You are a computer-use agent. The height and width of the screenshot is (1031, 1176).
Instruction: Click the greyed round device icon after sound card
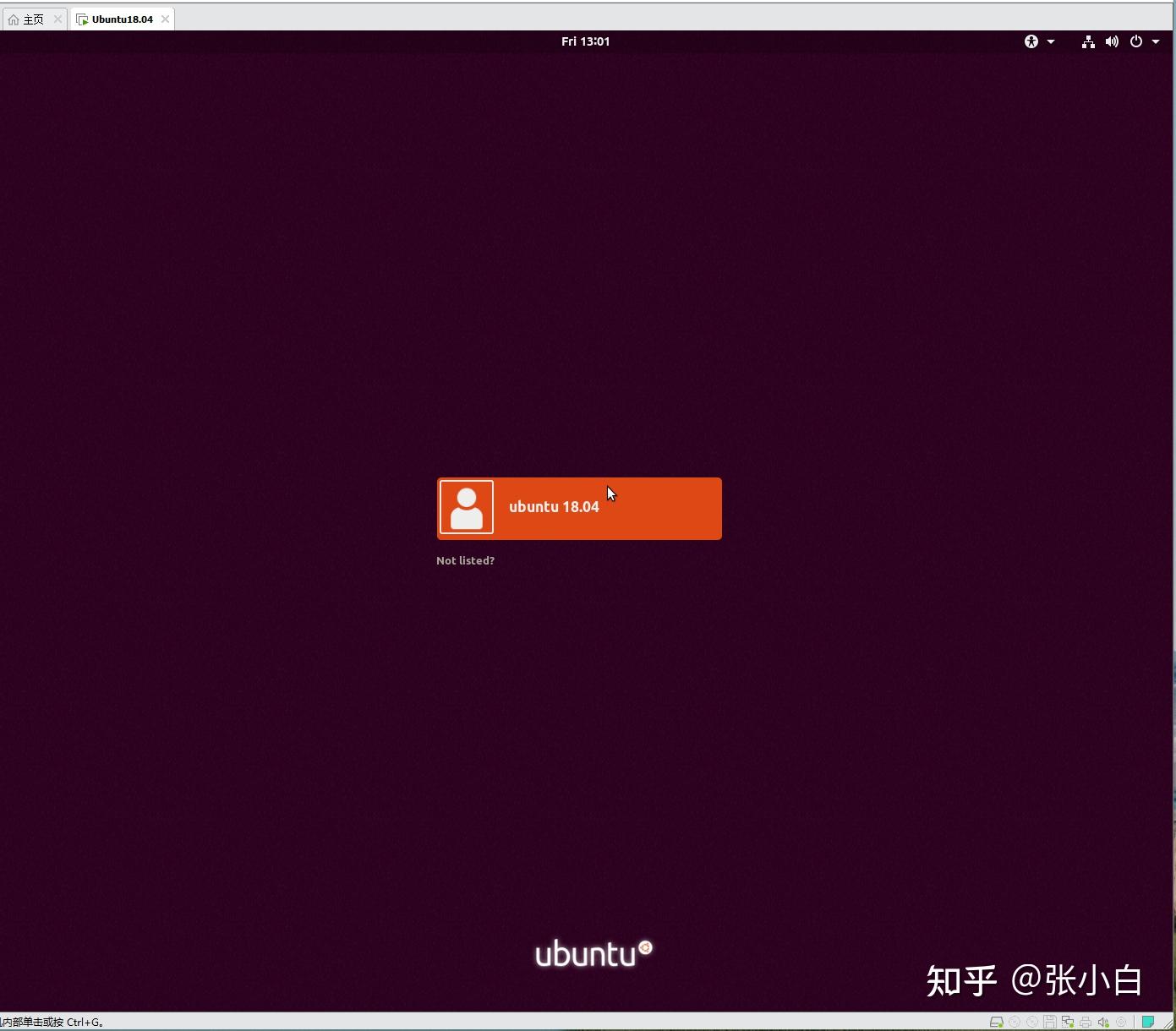(x=1121, y=1022)
